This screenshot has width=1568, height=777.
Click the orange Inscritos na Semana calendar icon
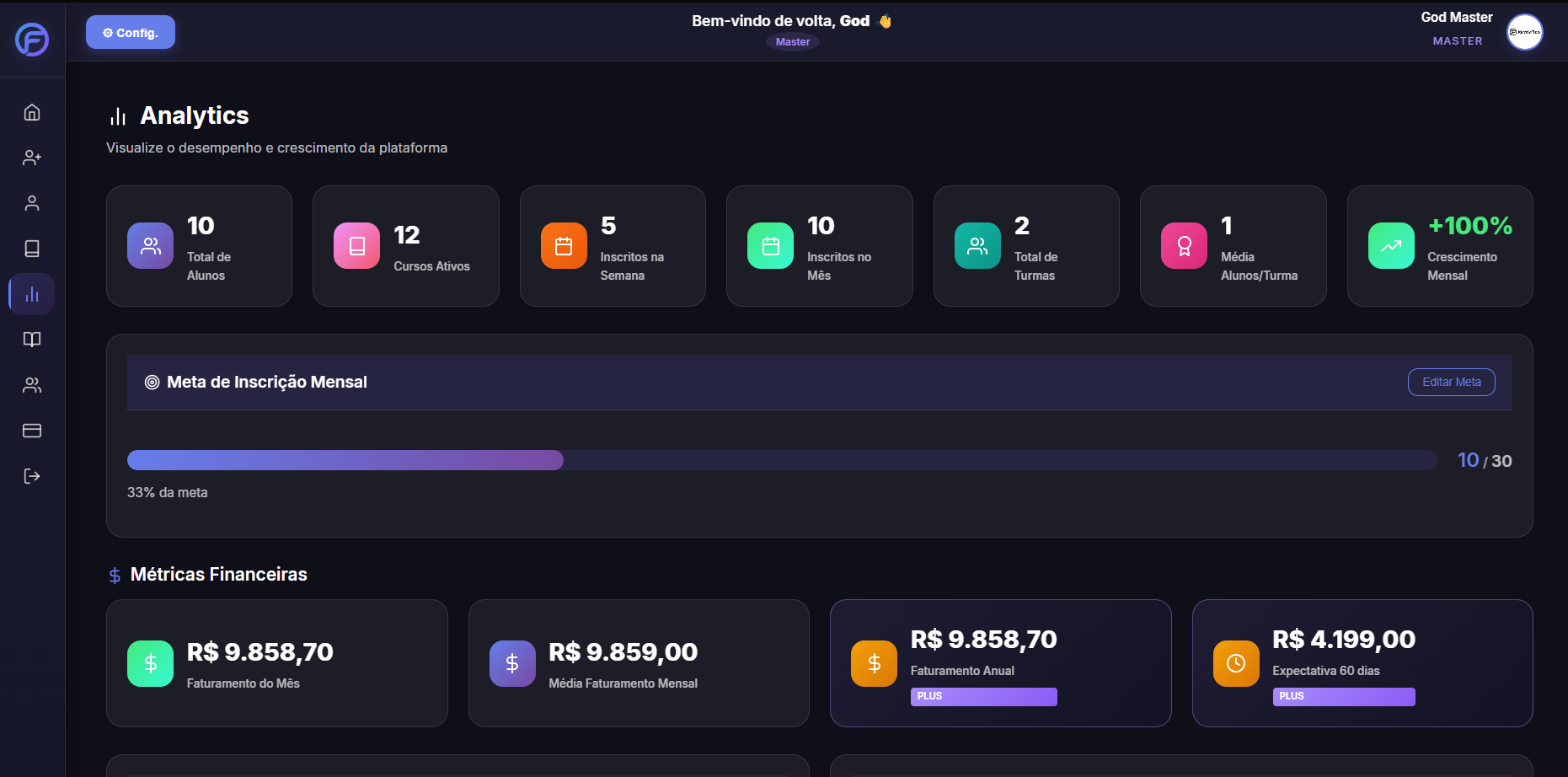[563, 245]
